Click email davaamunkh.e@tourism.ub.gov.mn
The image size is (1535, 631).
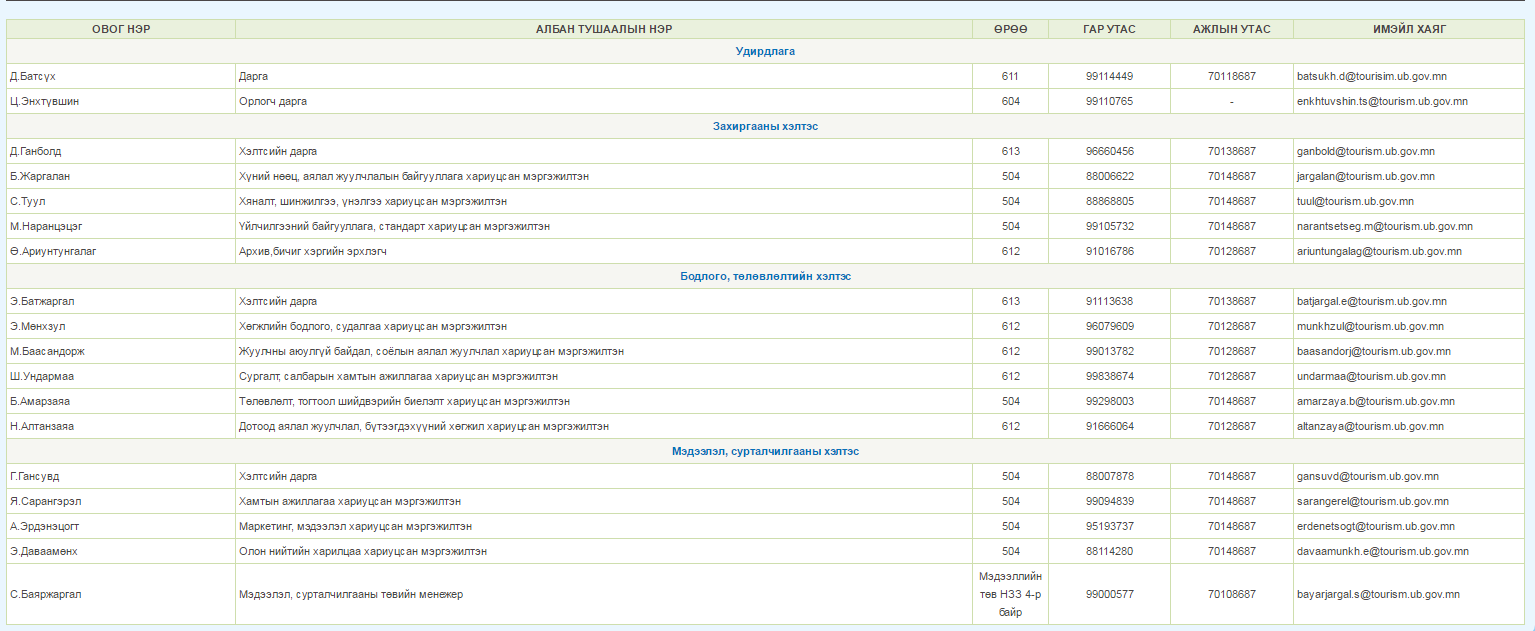pyautogui.click(x=1383, y=551)
